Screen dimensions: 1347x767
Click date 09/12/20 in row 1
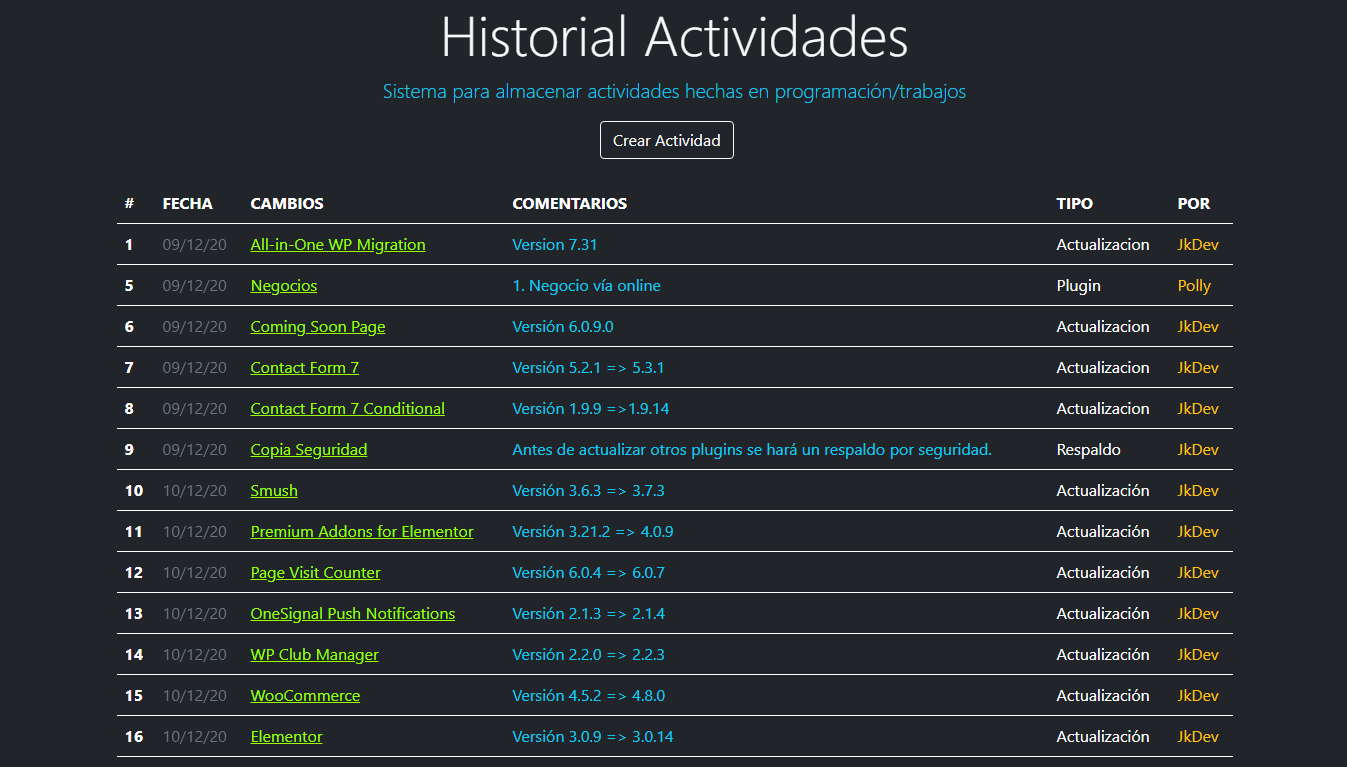(x=195, y=245)
